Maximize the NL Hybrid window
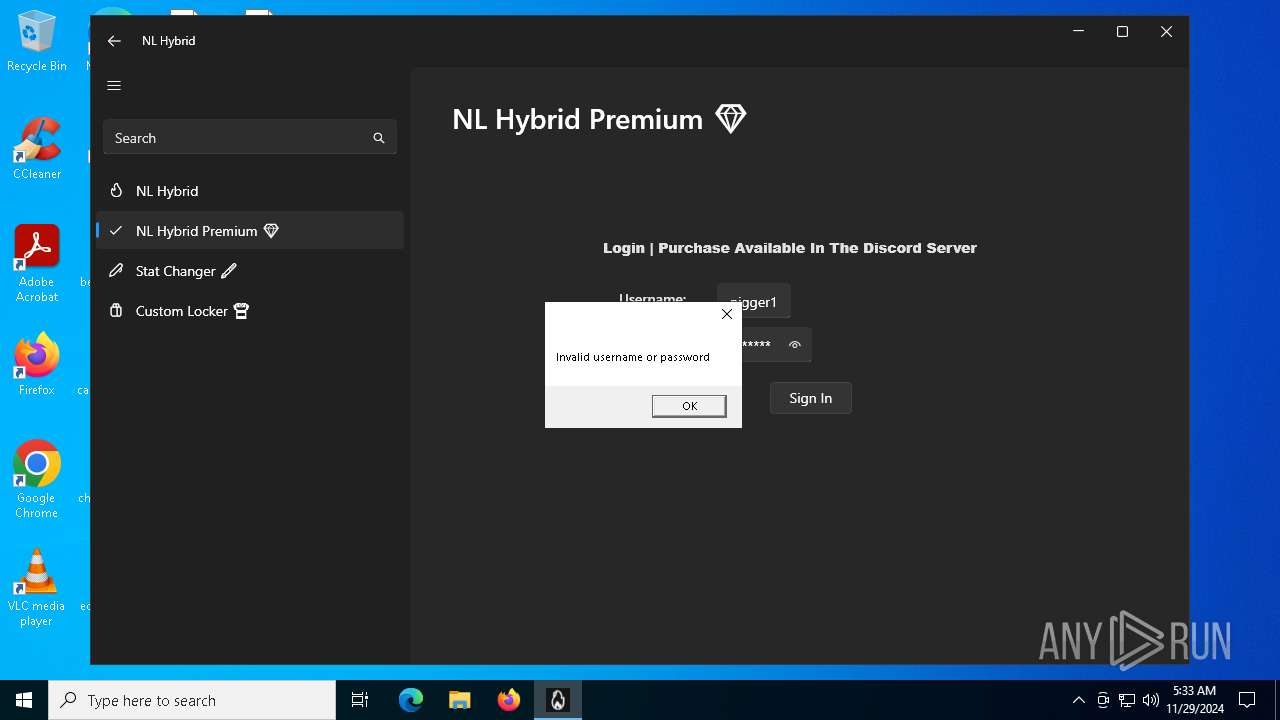The height and width of the screenshot is (720, 1280). (x=1122, y=32)
